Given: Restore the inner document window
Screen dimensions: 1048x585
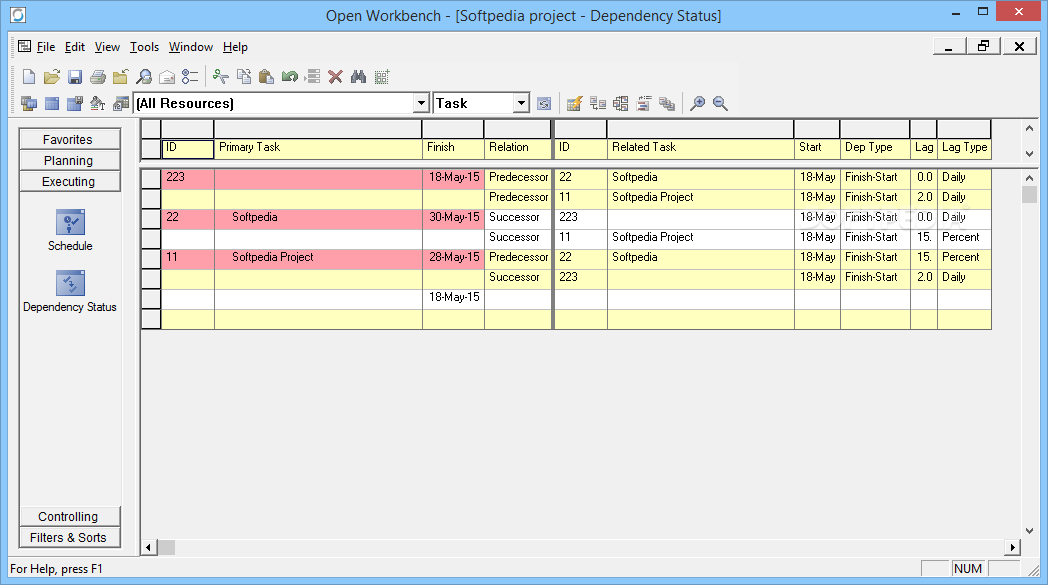Looking at the screenshot, I should point(983,46).
